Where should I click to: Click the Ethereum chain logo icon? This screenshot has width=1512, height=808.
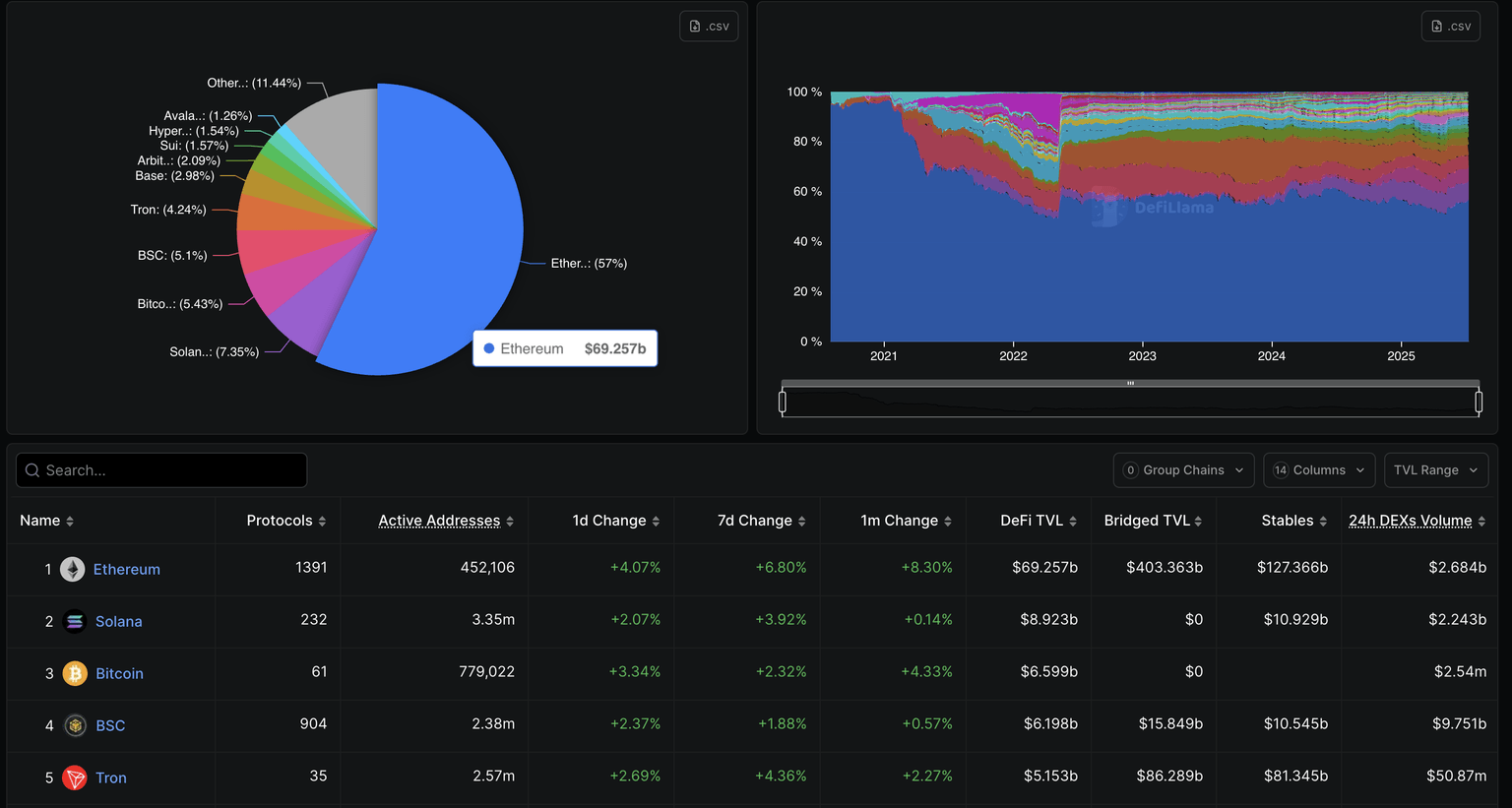(73, 569)
